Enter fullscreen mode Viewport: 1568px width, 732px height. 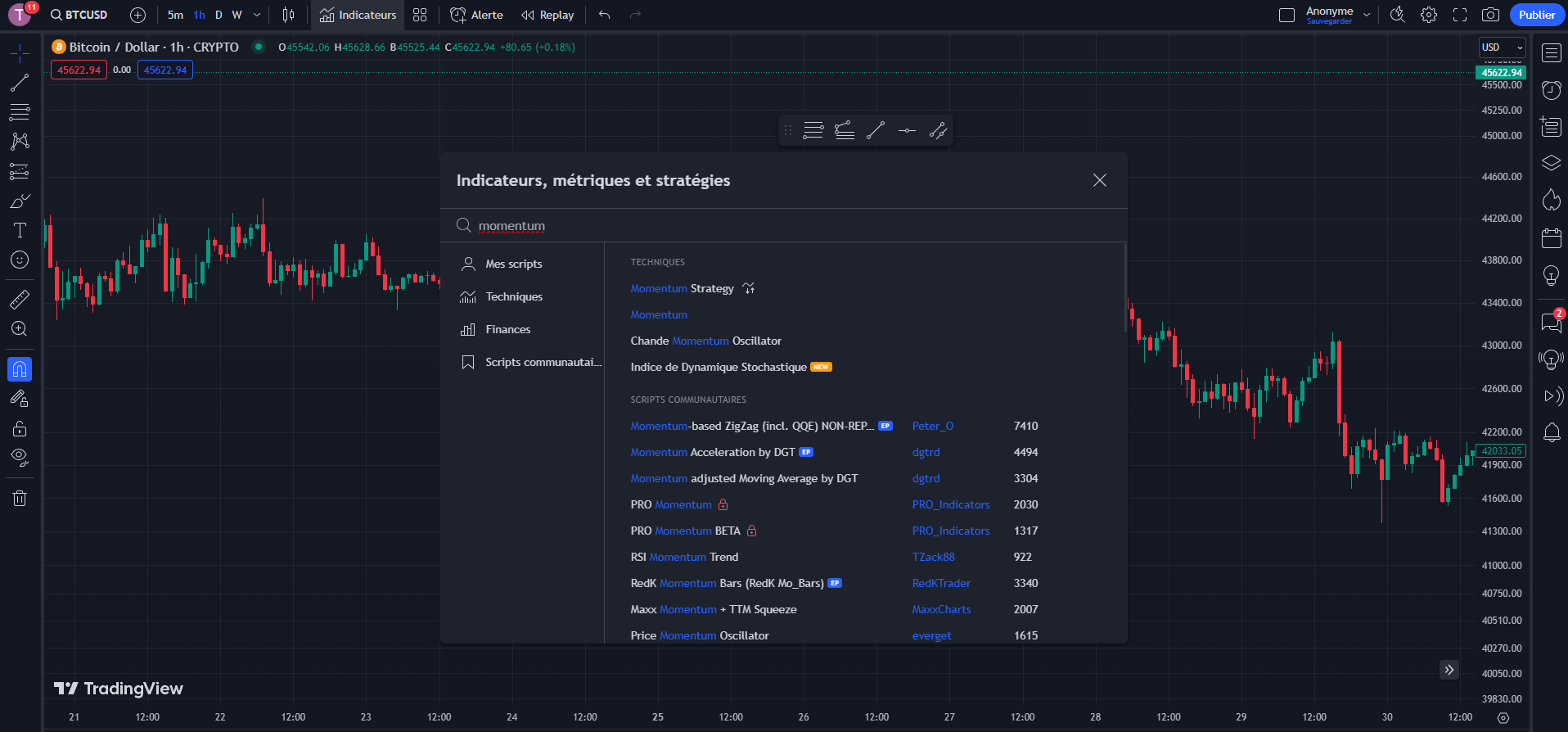click(1460, 15)
